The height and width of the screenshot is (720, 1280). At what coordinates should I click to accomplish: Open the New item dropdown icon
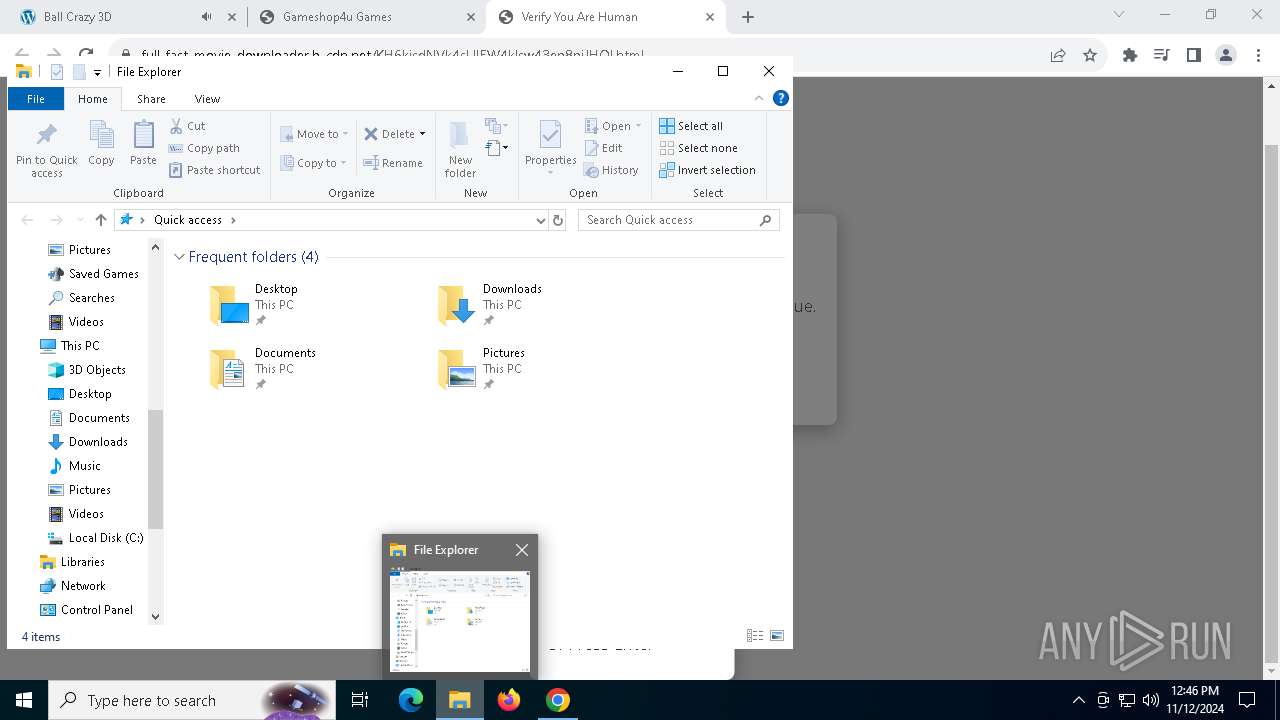497,126
